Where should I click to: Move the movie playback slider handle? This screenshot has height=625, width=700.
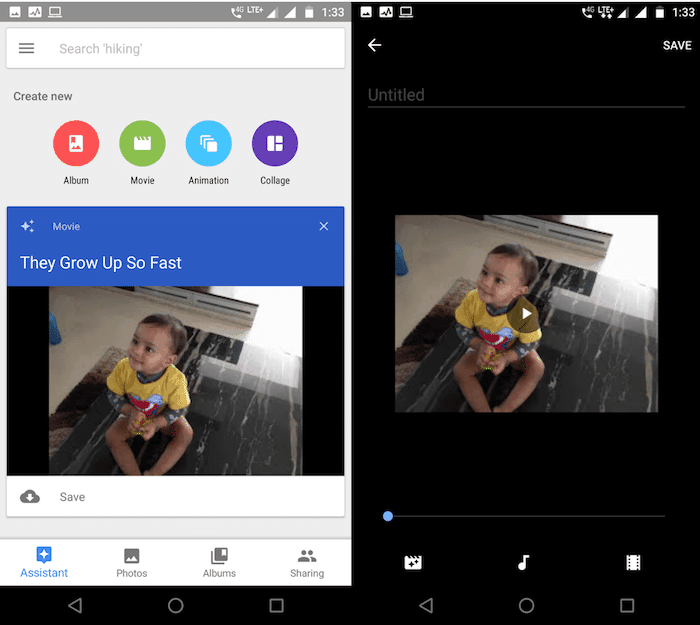coord(388,516)
